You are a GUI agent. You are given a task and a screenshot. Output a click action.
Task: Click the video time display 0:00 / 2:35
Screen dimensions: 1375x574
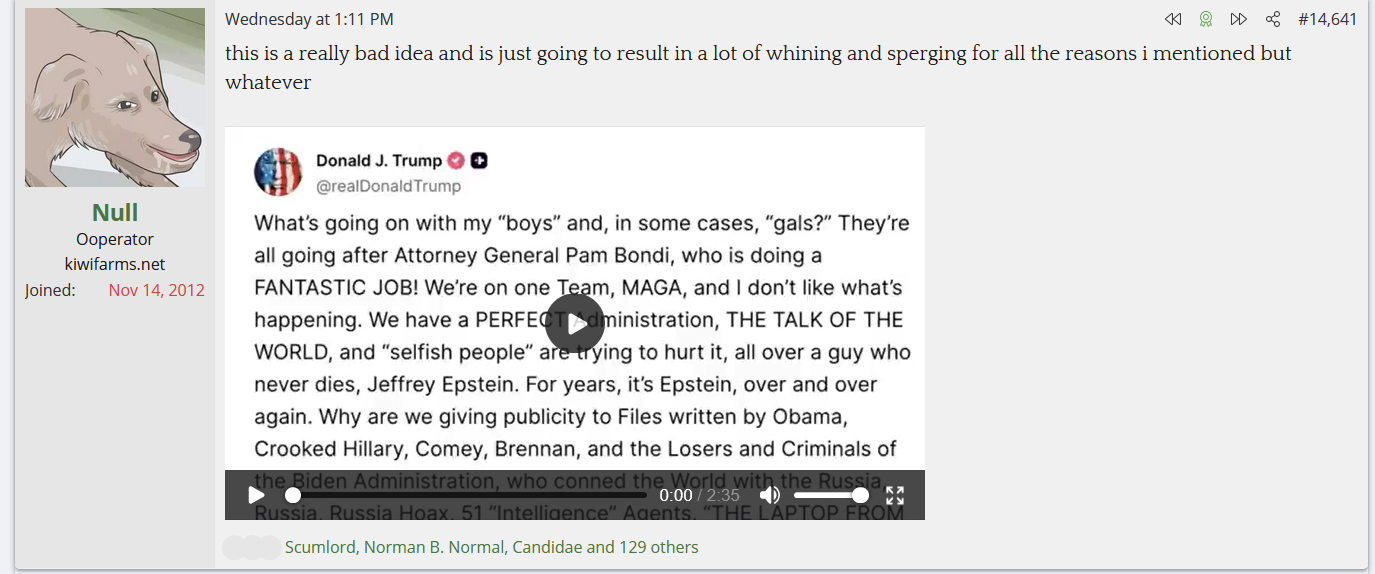coord(699,495)
